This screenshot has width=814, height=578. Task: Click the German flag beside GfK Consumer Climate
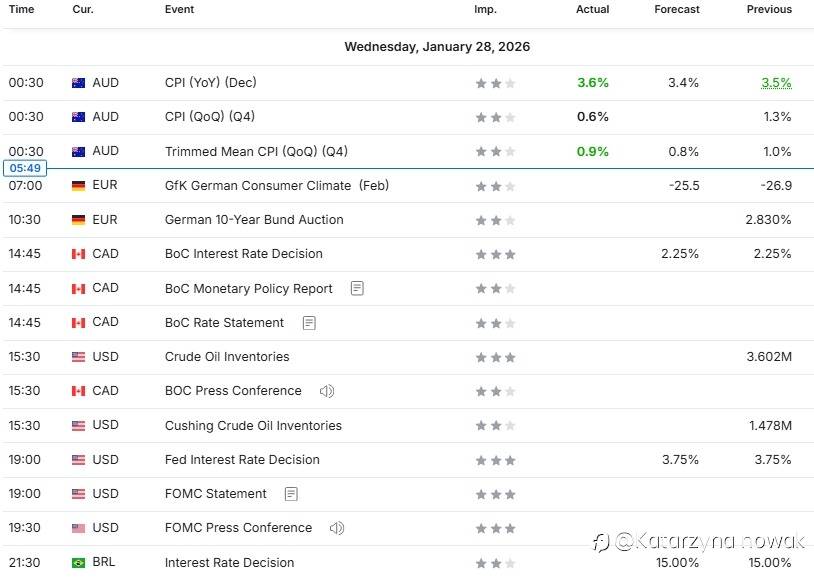pyautogui.click(x=78, y=186)
